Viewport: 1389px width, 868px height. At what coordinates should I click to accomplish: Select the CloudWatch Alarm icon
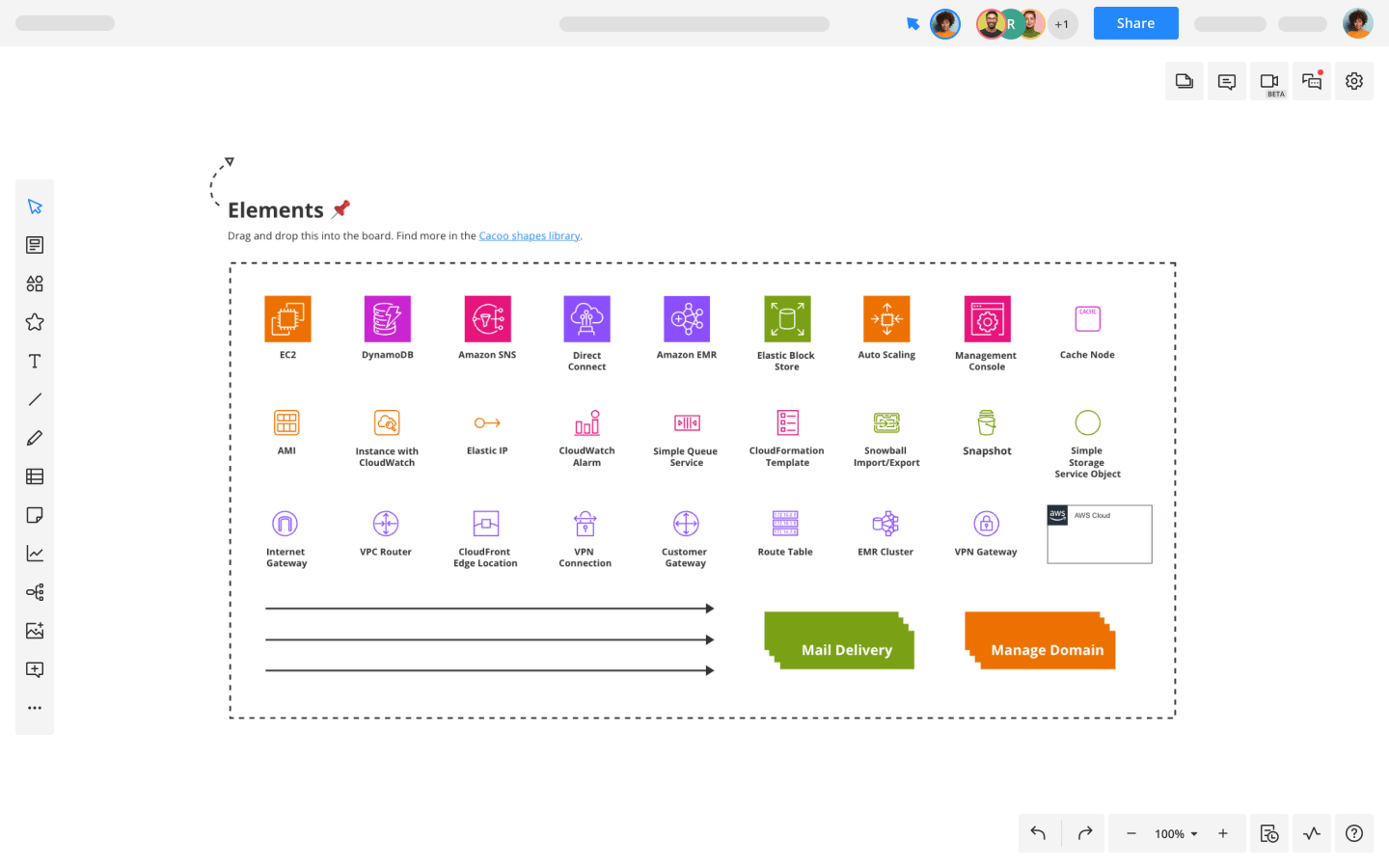587,422
